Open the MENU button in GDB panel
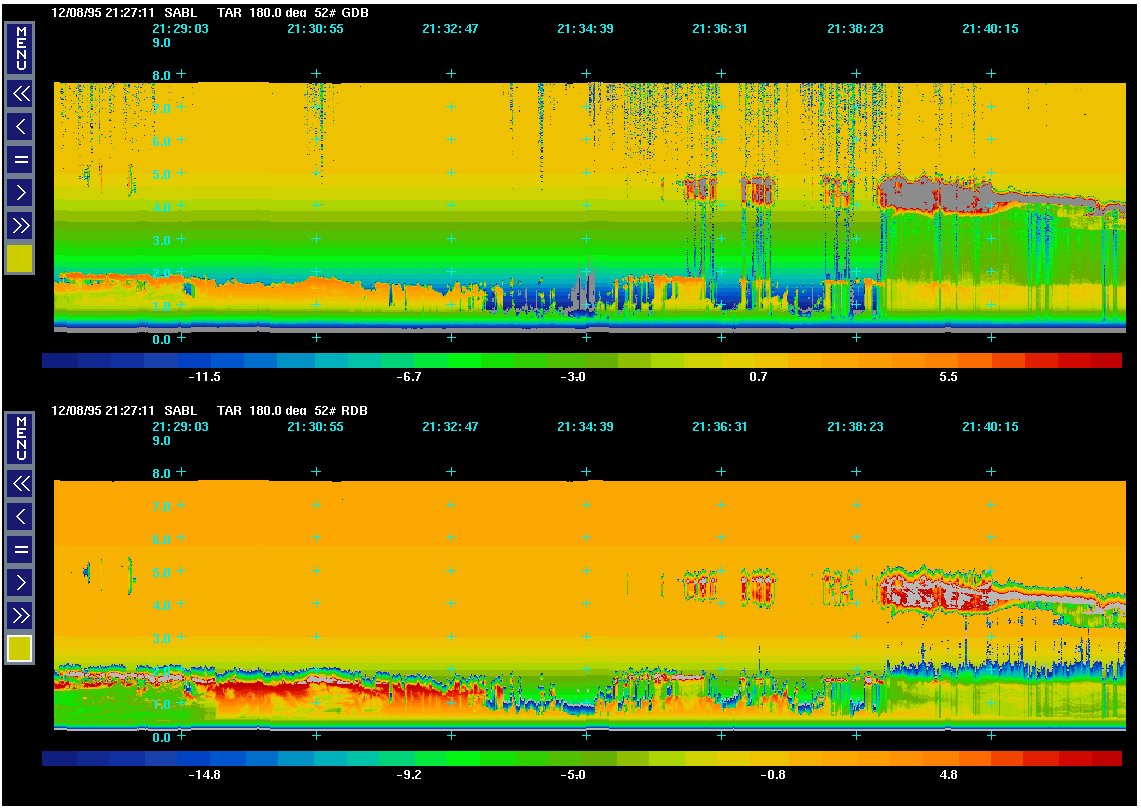 click(20, 48)
